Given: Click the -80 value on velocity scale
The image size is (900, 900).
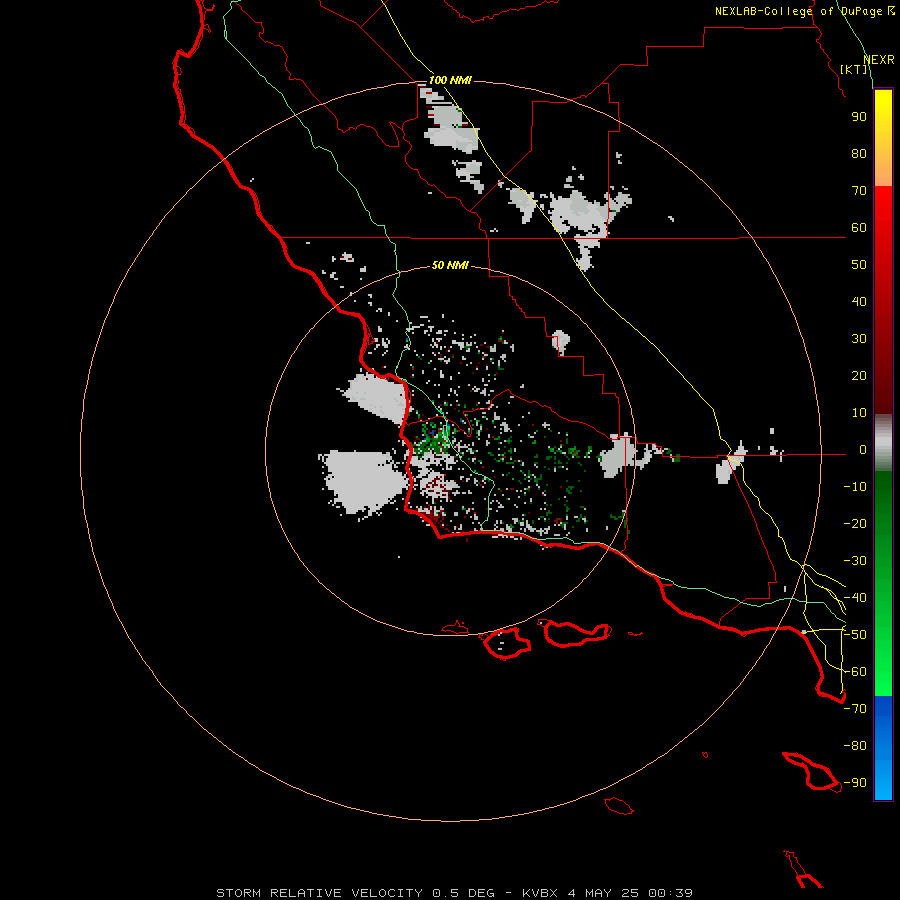Looking at the screenshot, I should pos(855,746).
